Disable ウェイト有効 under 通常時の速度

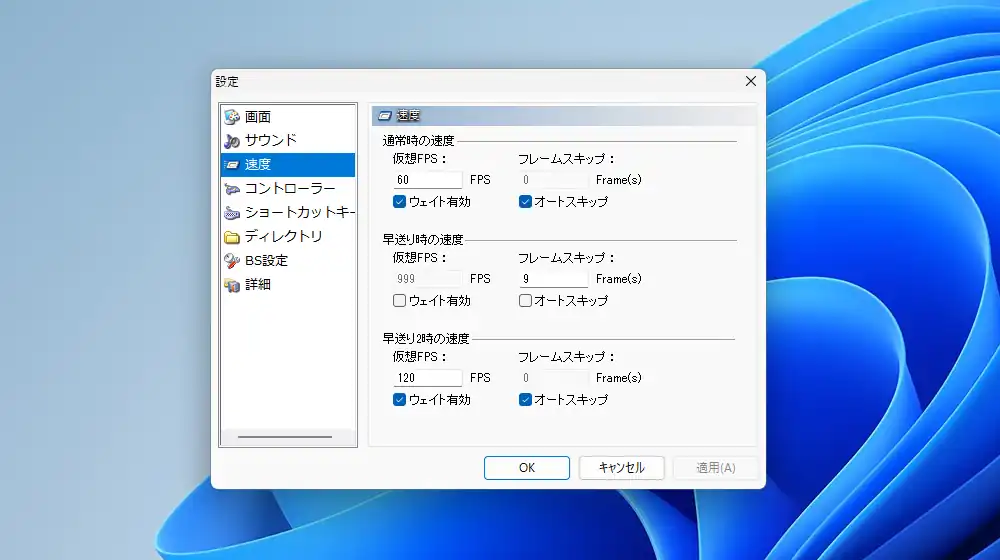pos(399,202)
